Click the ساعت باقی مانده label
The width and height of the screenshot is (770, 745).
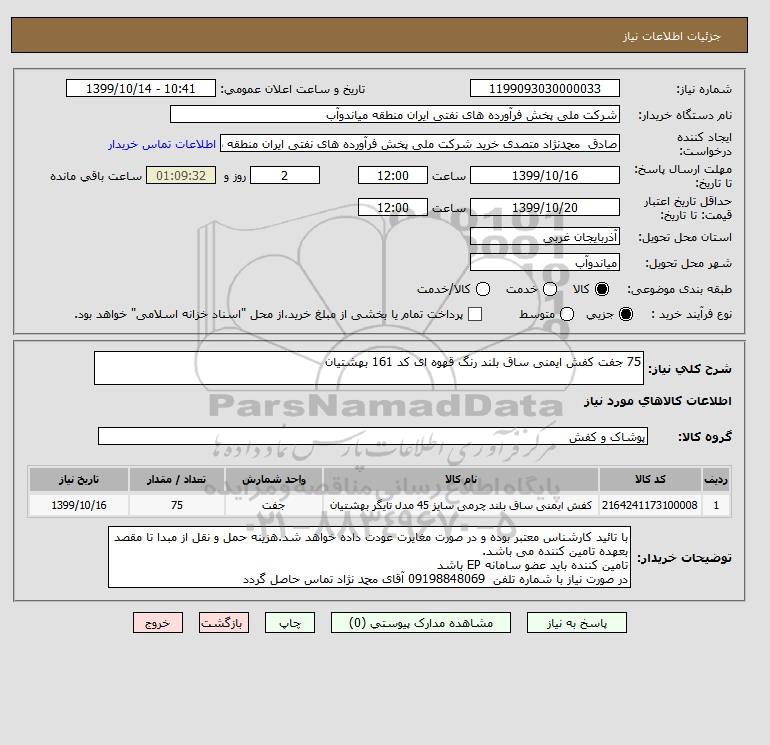(x=96, y=176)
